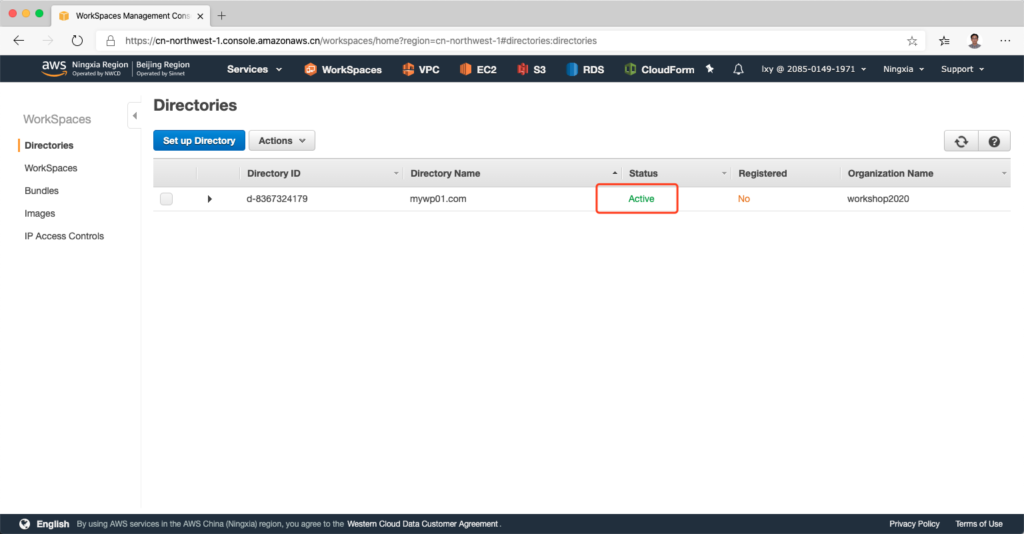Open the VPC service shortcut
The width and height of the screenshot is (1024, 534).
421,69
